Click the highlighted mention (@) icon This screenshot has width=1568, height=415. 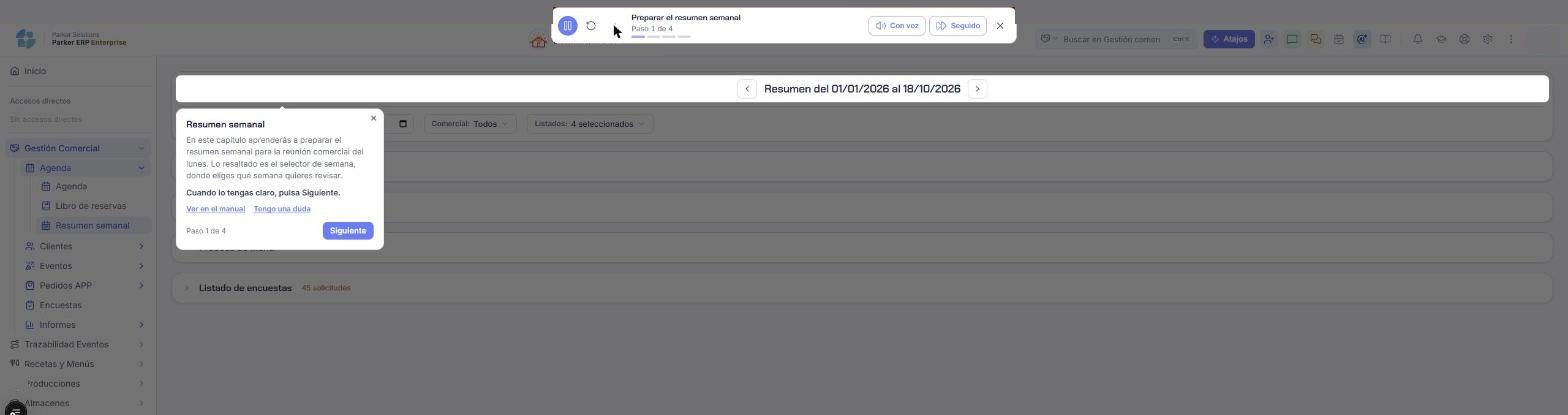point(1362,39)
